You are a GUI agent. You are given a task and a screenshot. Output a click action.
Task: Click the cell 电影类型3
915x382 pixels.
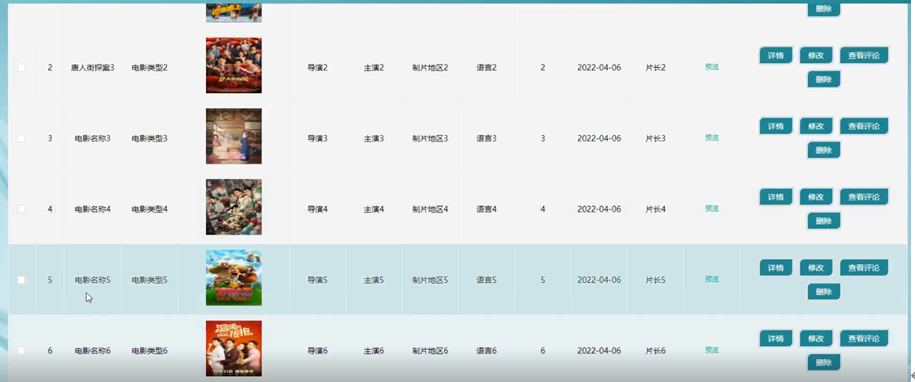coord(149,138)
